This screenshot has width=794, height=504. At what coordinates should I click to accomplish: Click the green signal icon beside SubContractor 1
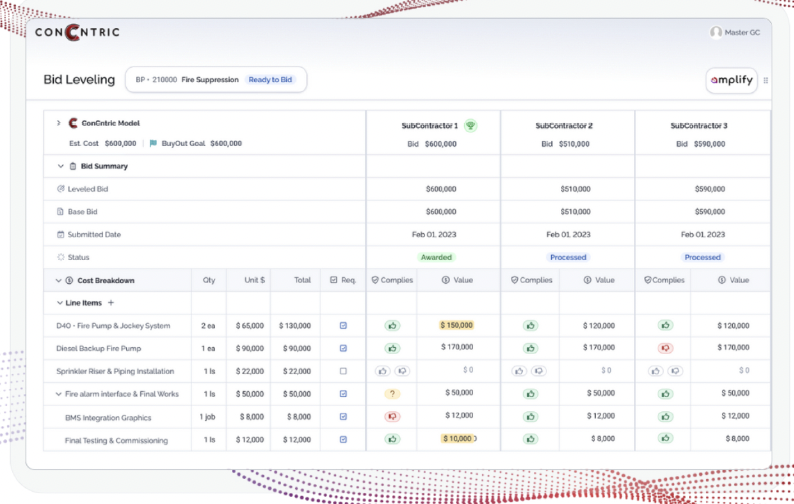(470, 126)
